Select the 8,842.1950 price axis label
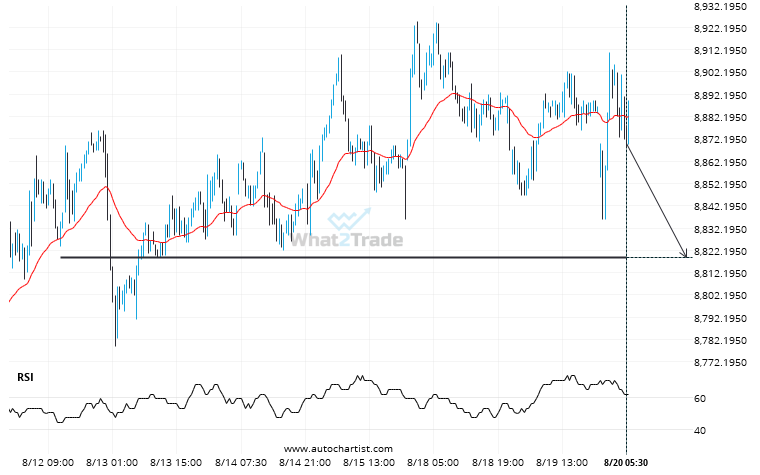Screen dimensions: 760x475 click(720, 206)
